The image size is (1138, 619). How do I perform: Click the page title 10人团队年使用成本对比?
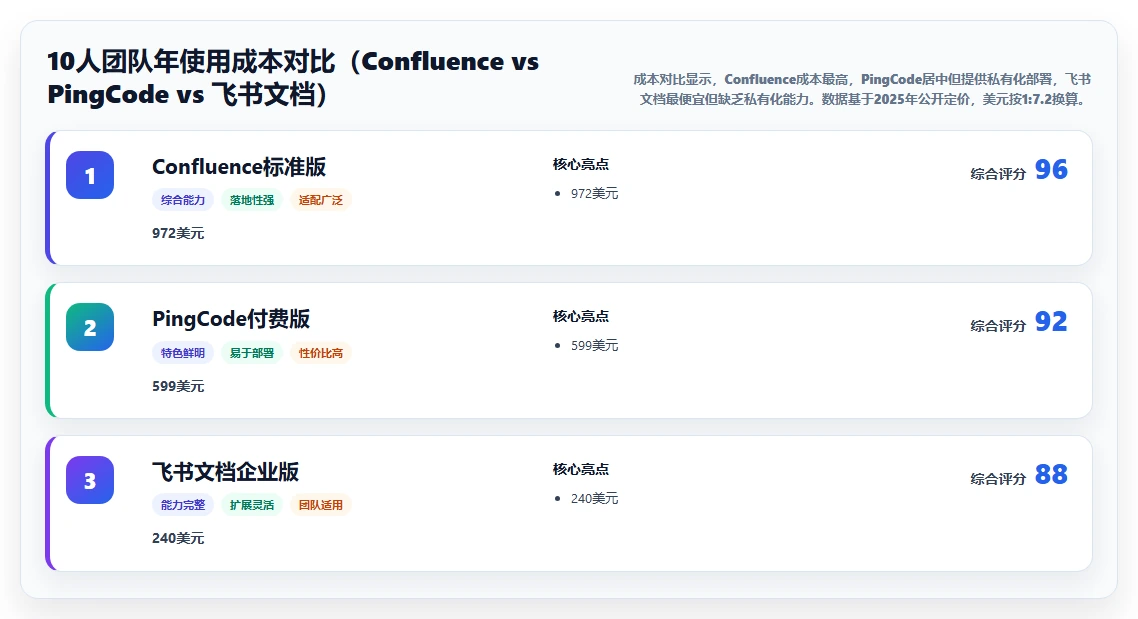coord(293,78)
